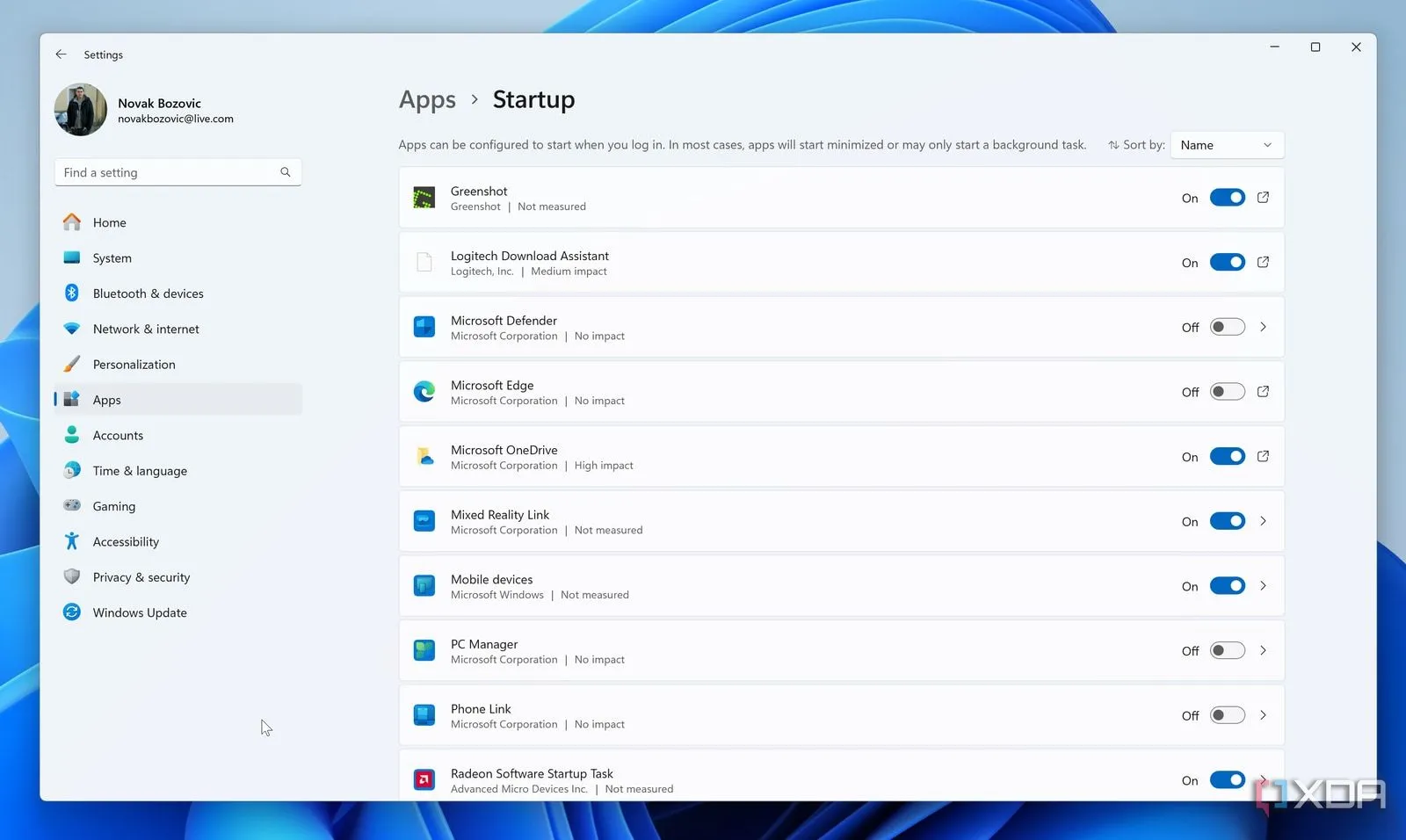Open Privacy & security settings
Viewport: 1406px width, 840px height.
tap(141, 576)
